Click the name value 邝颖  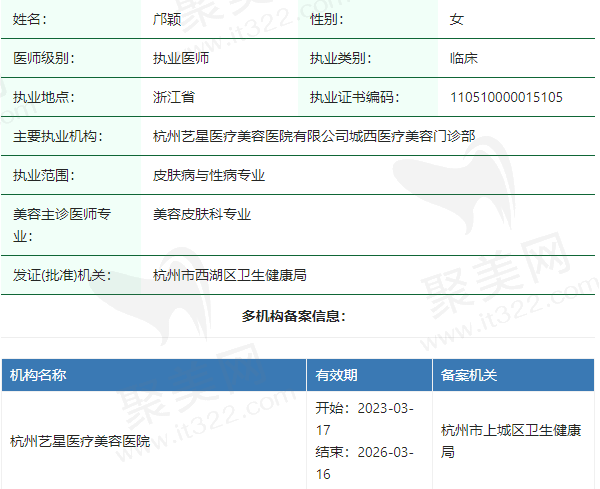(x=167, y=19)
